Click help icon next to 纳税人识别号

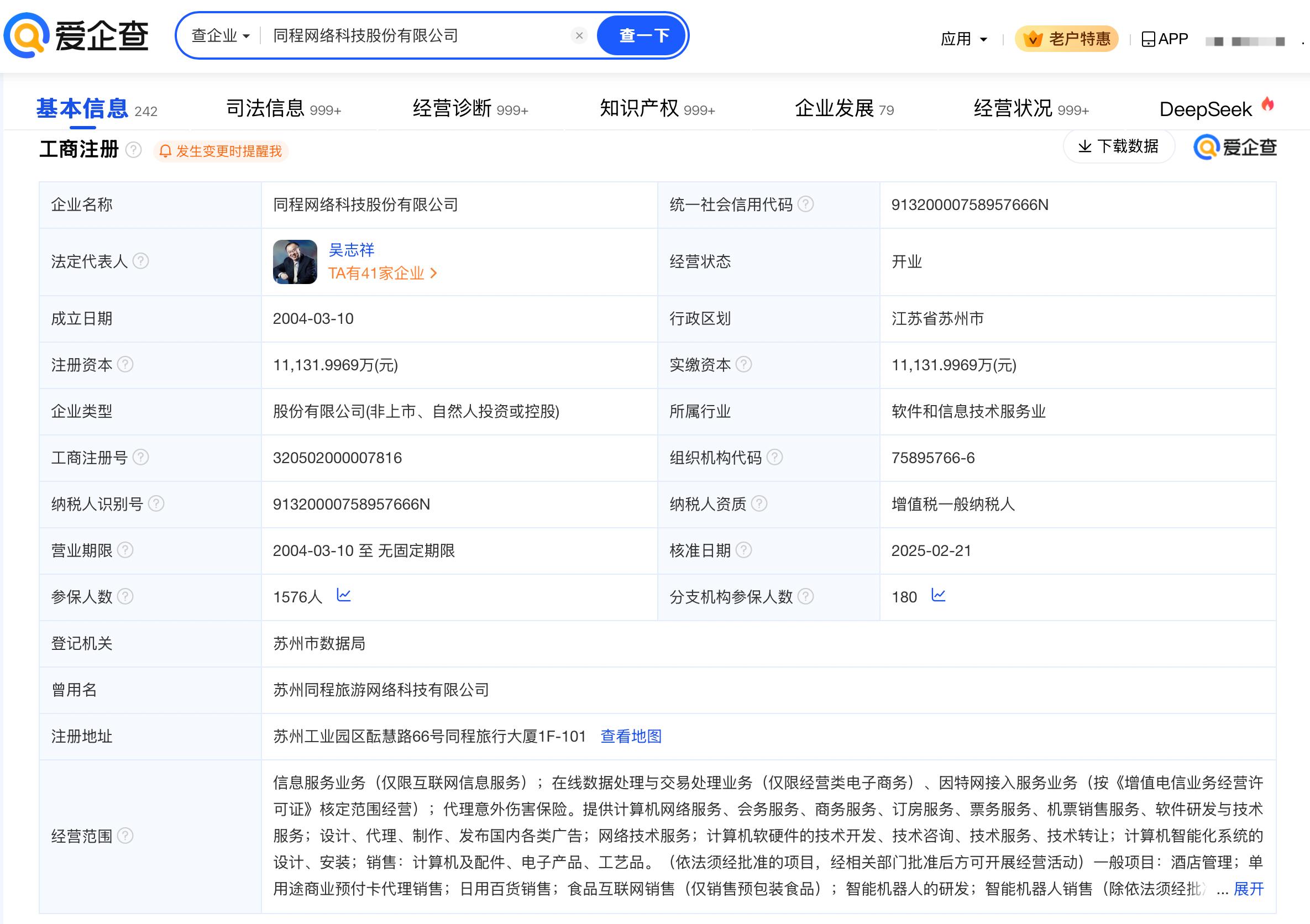coord(156,503)
